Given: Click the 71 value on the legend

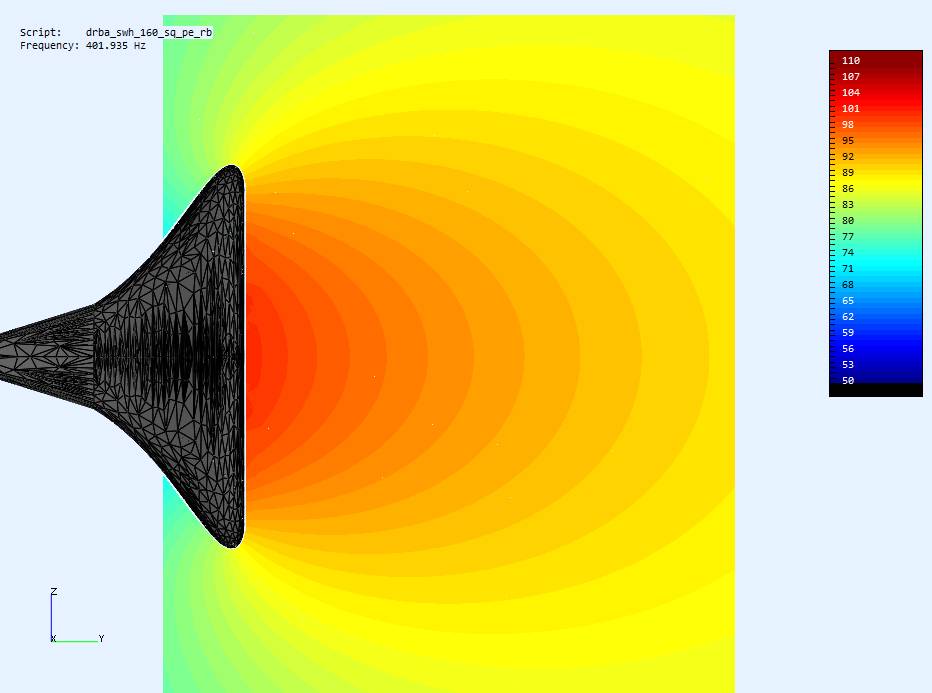Looking at the screenshot, I should tap(848, 269).
